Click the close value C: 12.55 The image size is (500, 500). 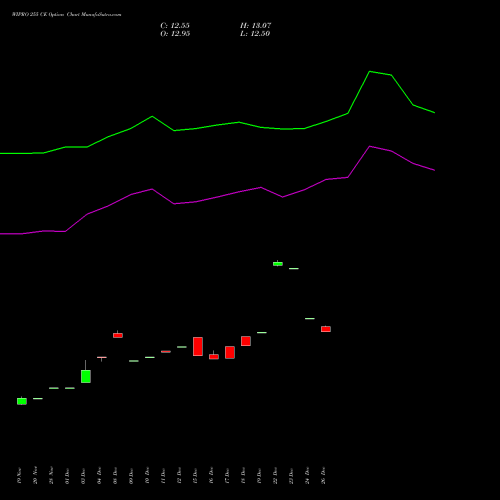point(175,26)
